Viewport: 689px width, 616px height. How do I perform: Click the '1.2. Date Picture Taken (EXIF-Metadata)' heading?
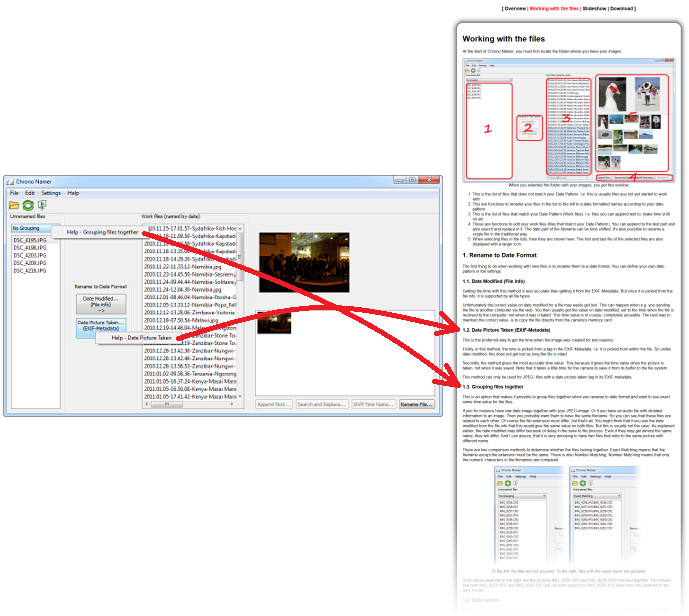(x=506, y=330)
